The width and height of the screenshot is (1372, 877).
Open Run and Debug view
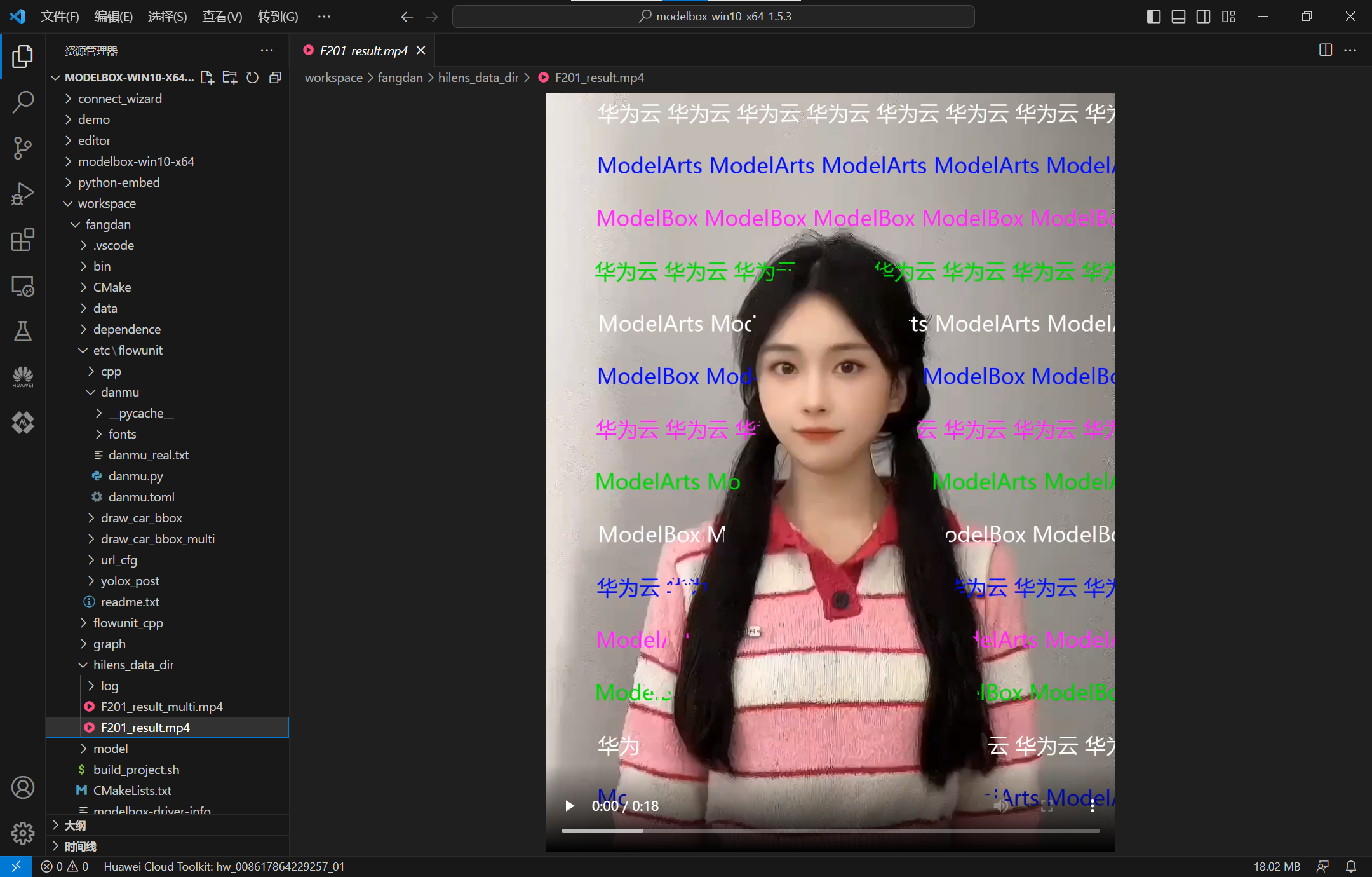pos(23,194)
